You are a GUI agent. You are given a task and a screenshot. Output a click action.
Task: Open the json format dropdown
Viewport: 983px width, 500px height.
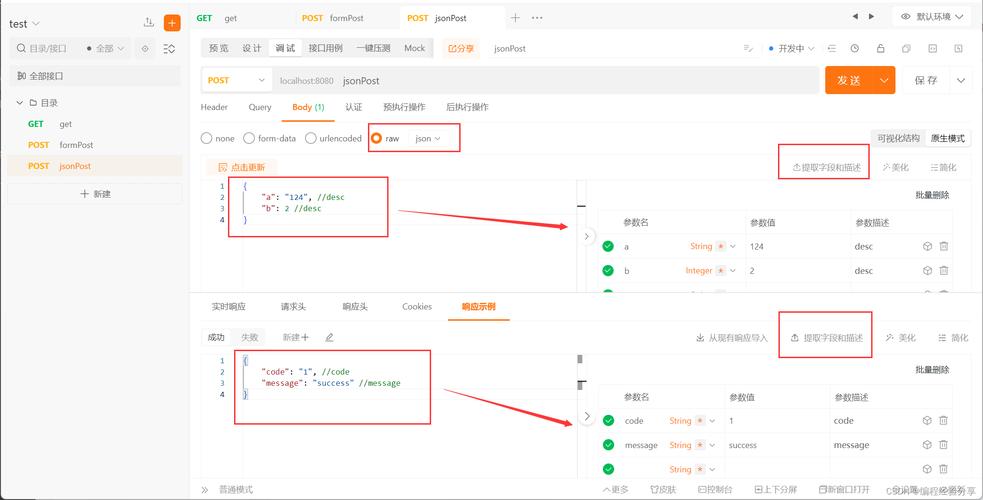(x=428, y=138)
